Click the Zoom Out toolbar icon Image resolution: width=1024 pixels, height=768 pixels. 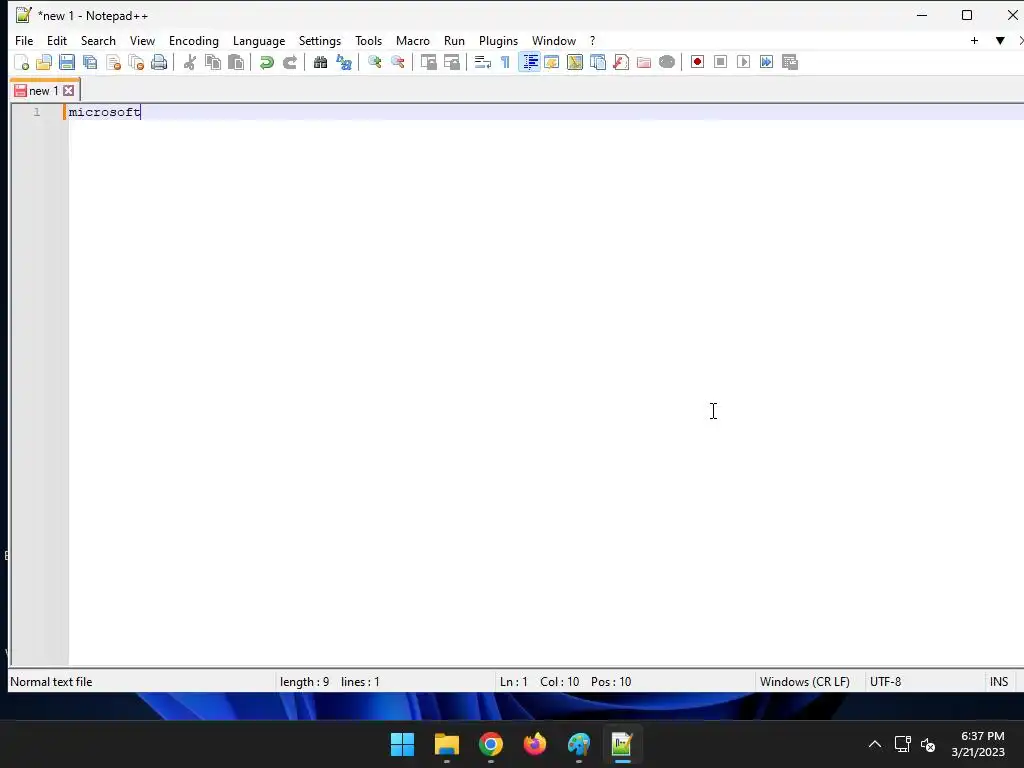(x=398, y=62)
